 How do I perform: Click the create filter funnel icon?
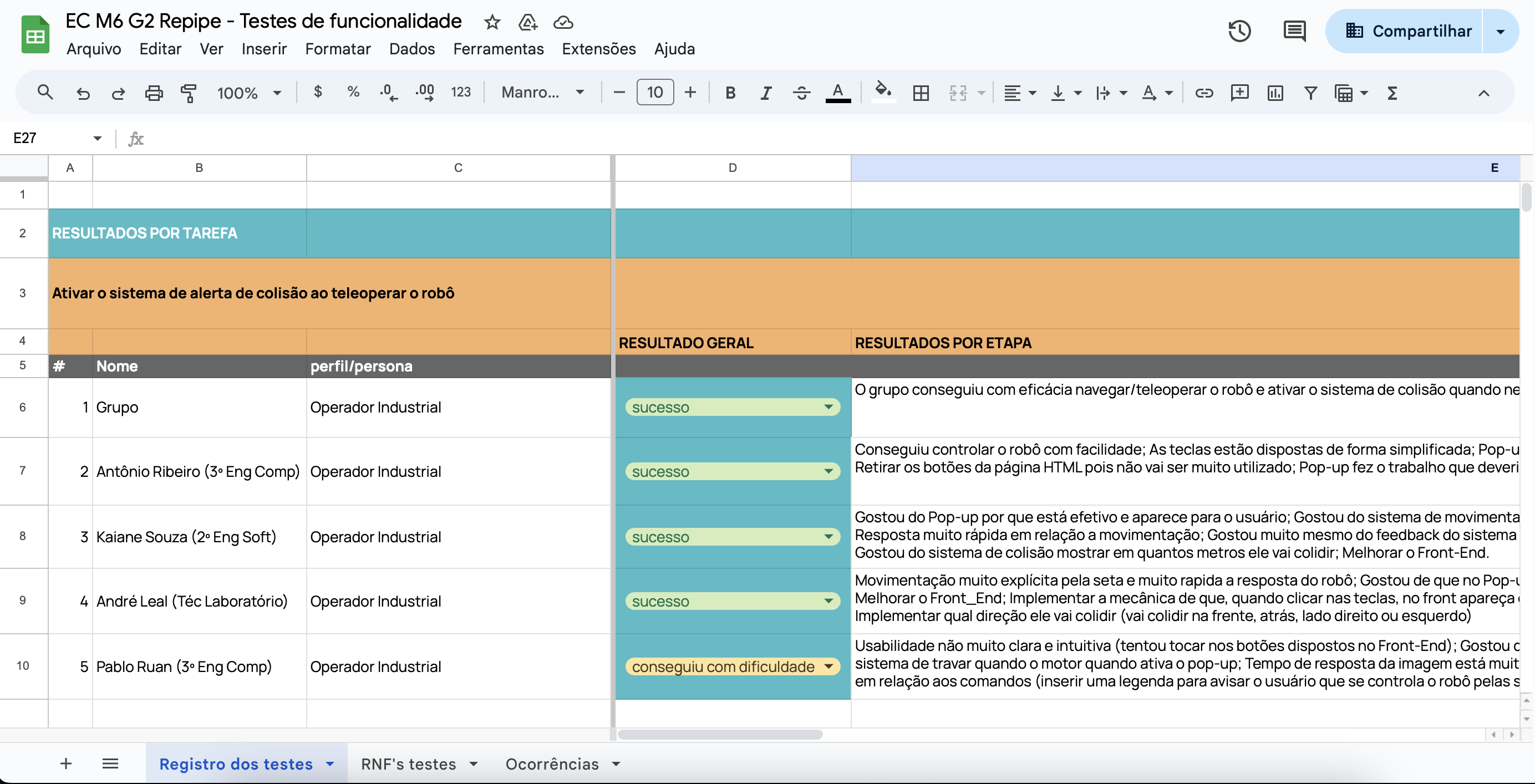click(1310, 93)
